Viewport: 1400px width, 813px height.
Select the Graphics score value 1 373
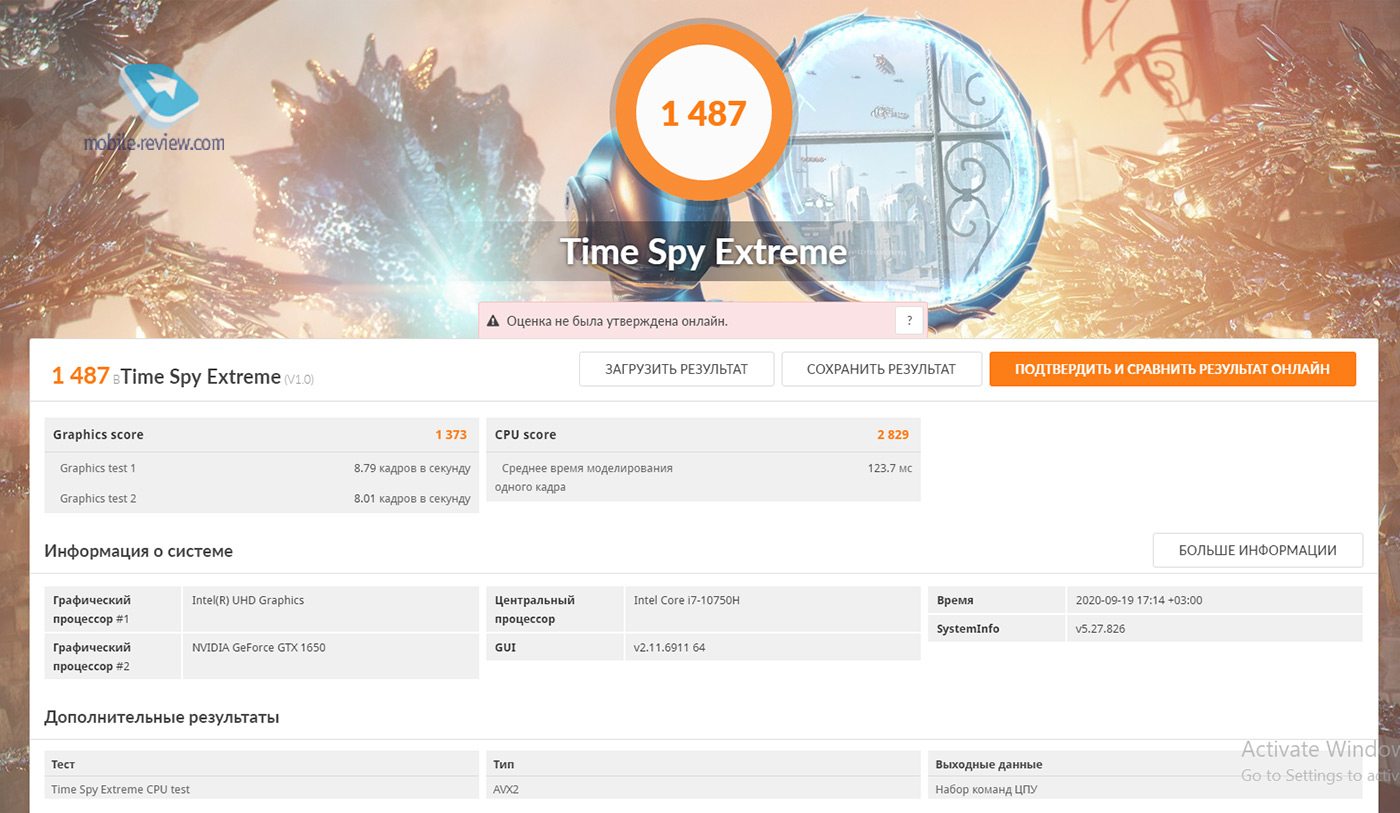(451, 435)
